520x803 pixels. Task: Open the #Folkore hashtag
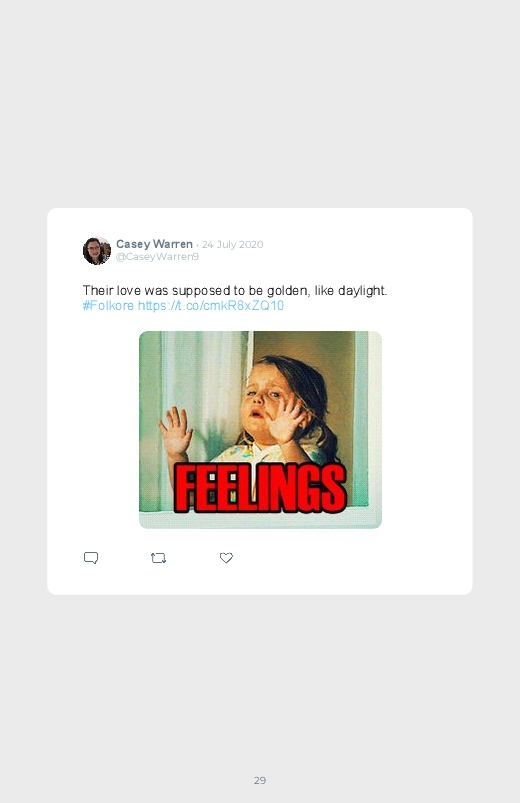(108, 306)
